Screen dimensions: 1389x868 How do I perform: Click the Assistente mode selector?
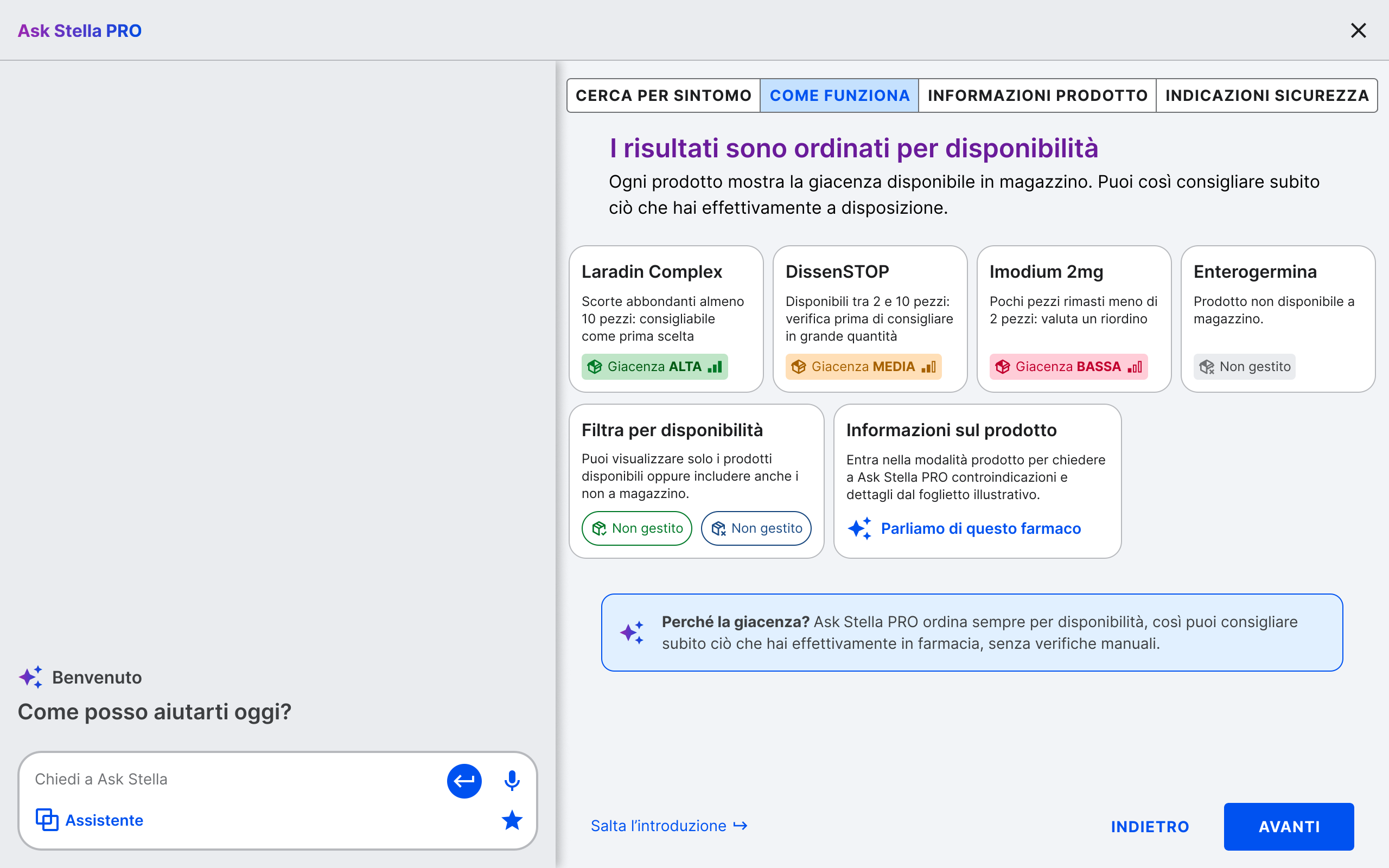90,820
